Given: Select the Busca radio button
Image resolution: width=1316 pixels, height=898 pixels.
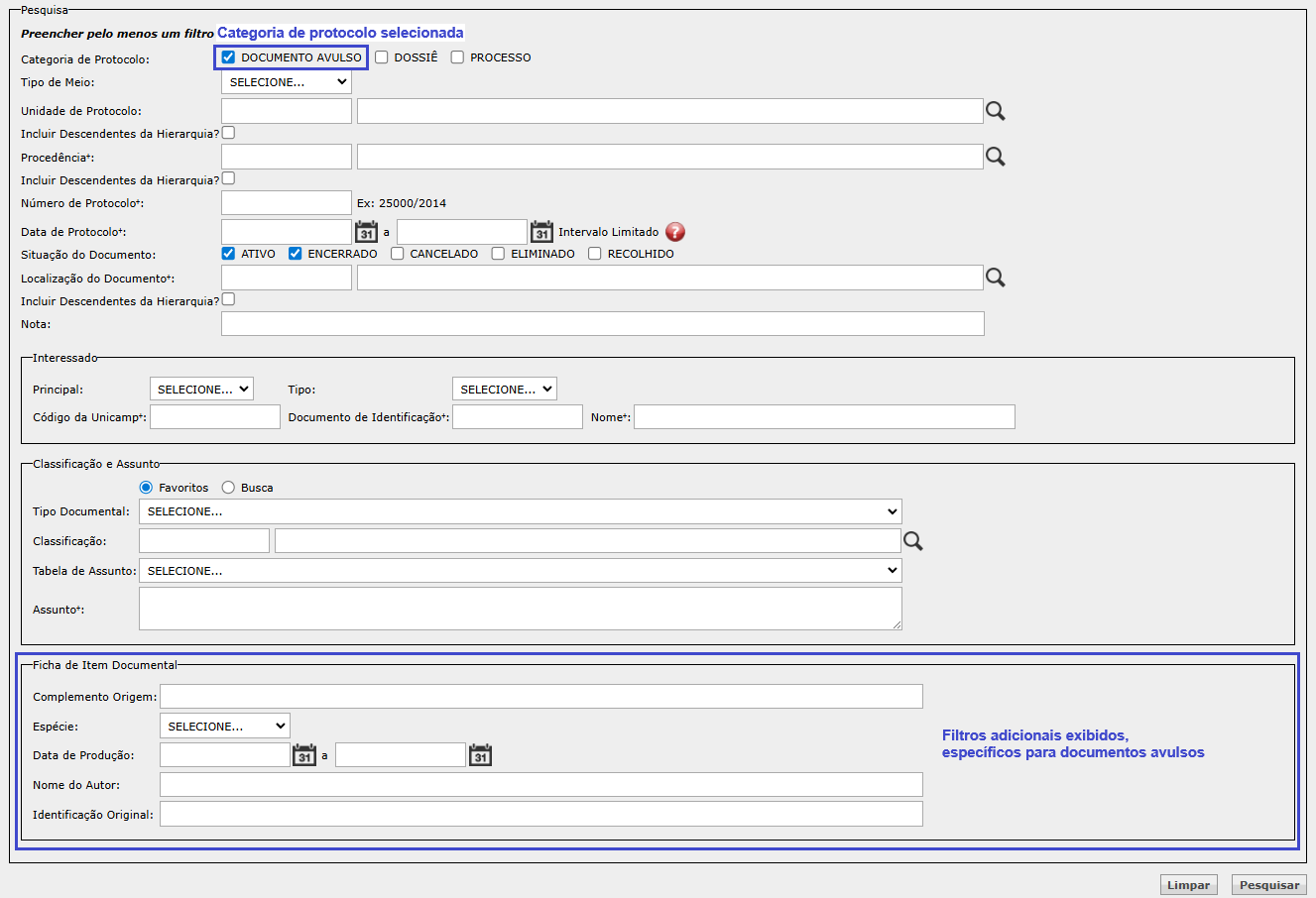Looking at the screenshot, I should [228, 488].
